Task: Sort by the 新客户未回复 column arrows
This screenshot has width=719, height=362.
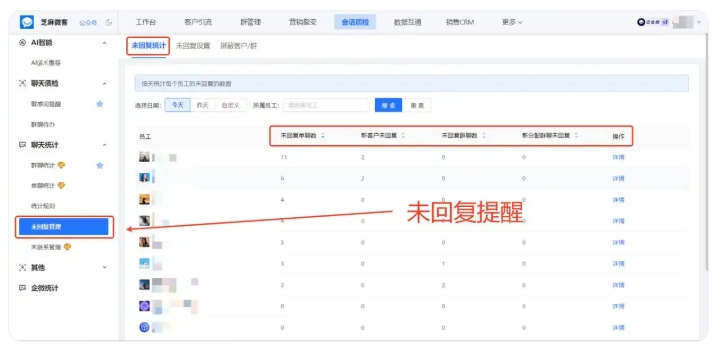Action: tap(403, 135)
